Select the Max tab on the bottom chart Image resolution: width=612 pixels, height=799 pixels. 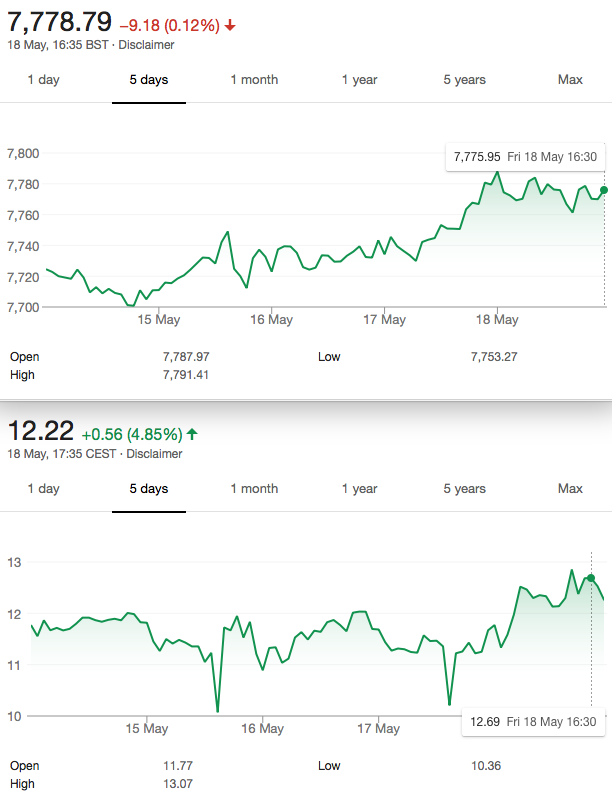[570, 489]
